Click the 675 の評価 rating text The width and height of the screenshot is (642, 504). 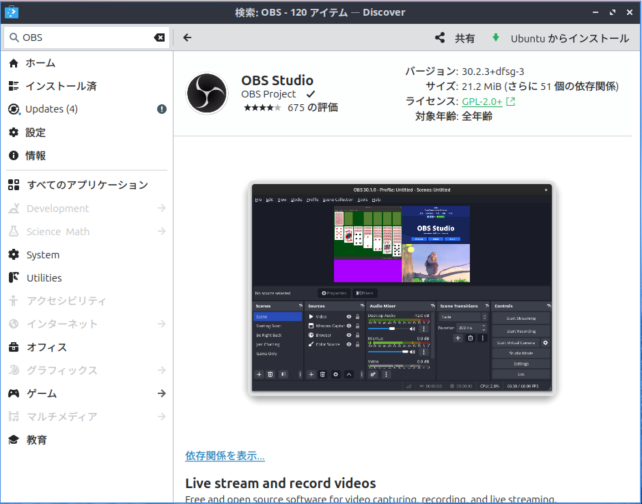click(312, 108)
